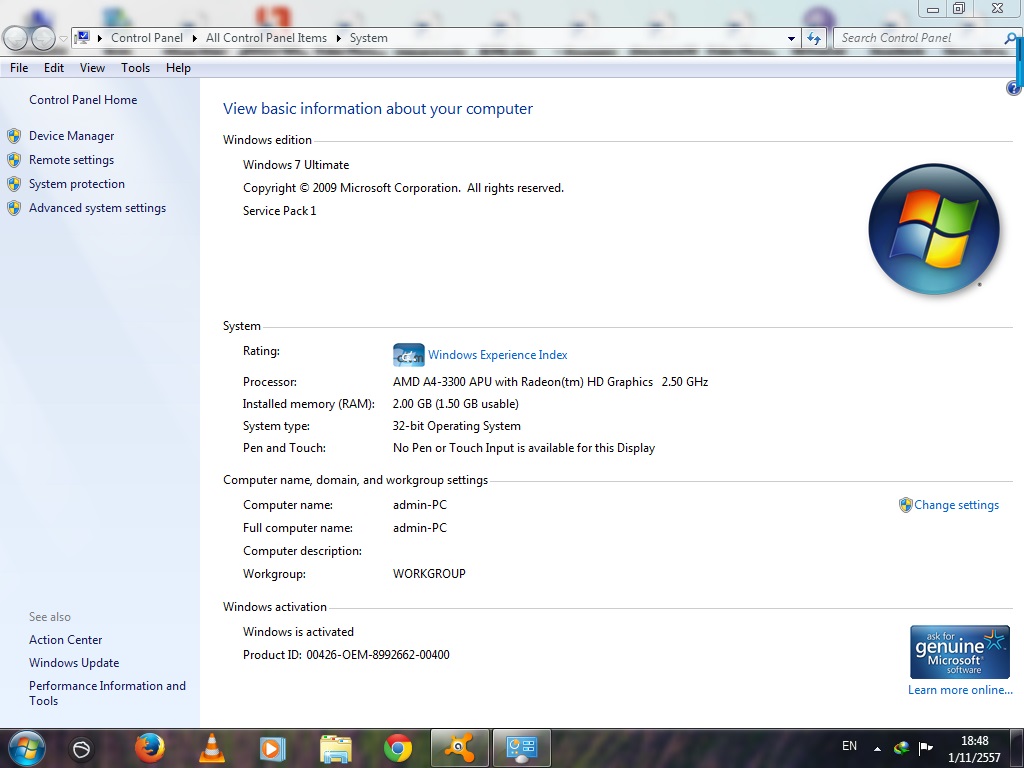Launch VLC media player from the taskbar
1024x768 pixels.
212,748
